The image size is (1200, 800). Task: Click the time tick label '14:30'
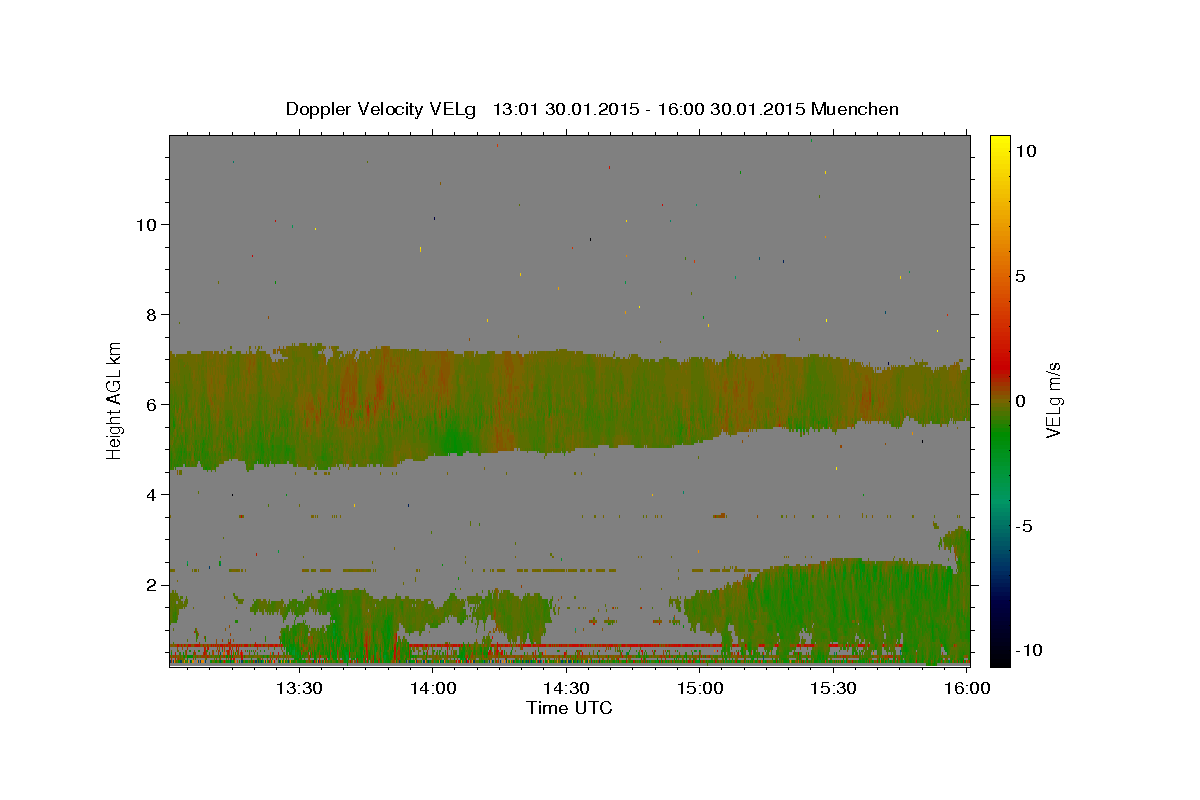click(566, 688)
